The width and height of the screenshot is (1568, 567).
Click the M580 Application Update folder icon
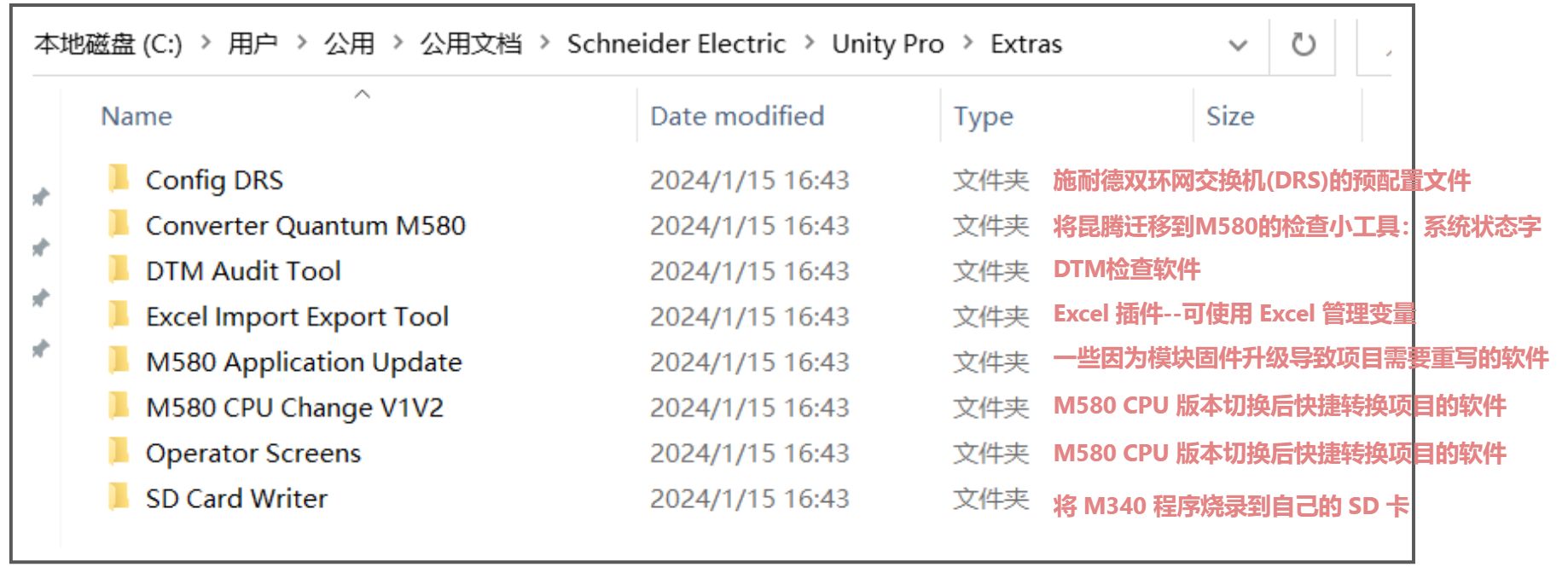119,362
